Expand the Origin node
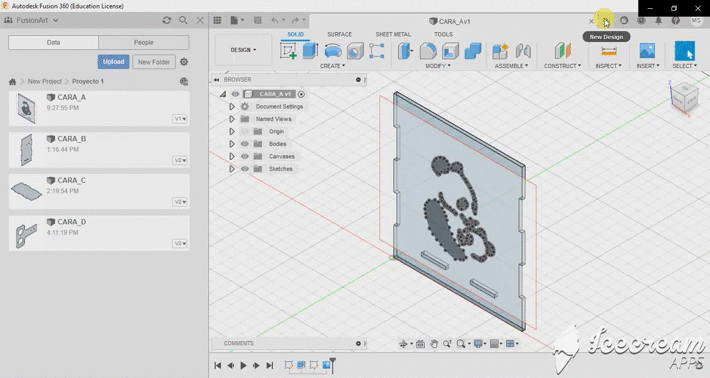This screenshot has height=378, width=710. click(x=232, y=131)
